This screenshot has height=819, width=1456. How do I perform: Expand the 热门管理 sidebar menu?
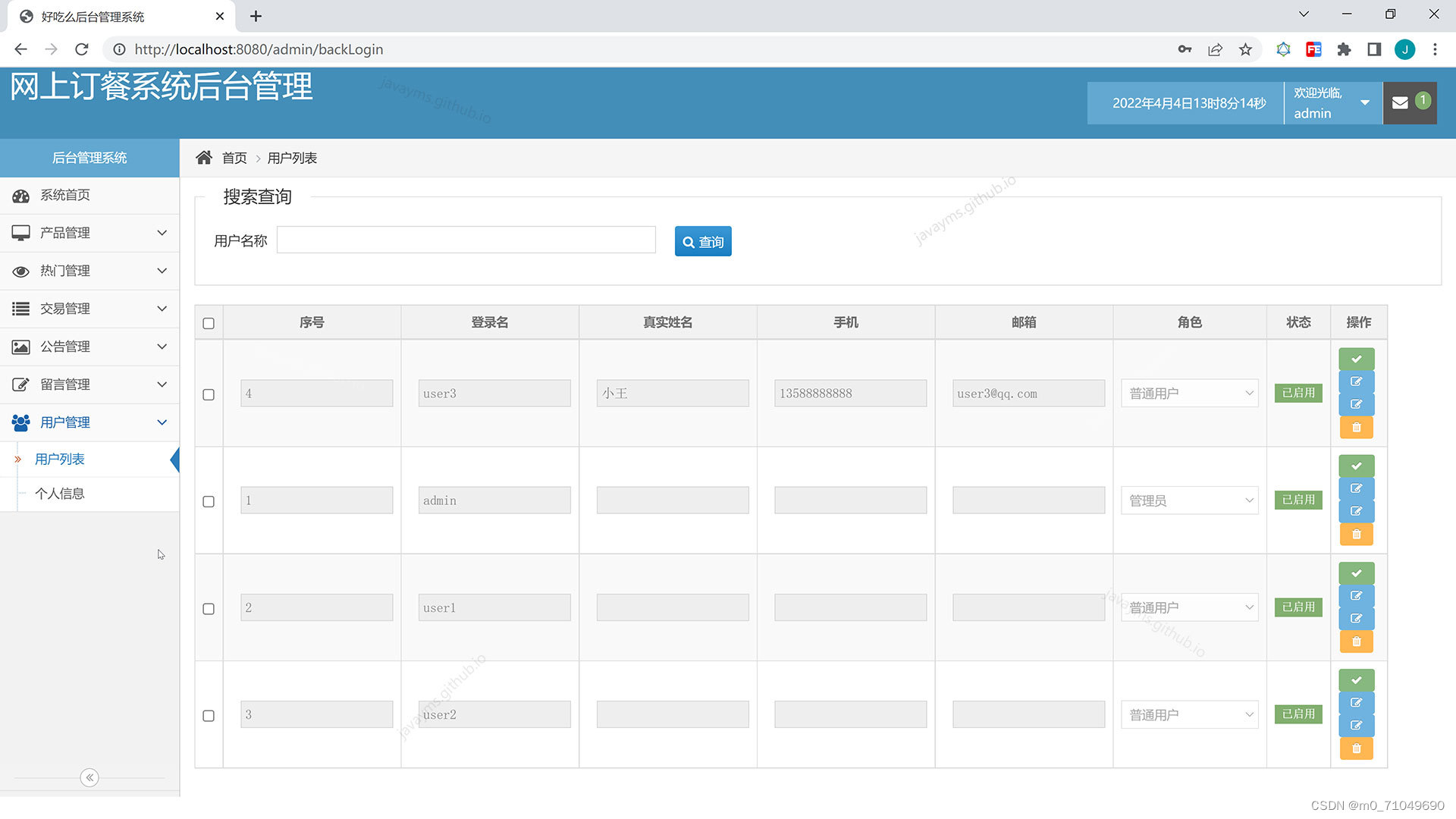[89, 271]
